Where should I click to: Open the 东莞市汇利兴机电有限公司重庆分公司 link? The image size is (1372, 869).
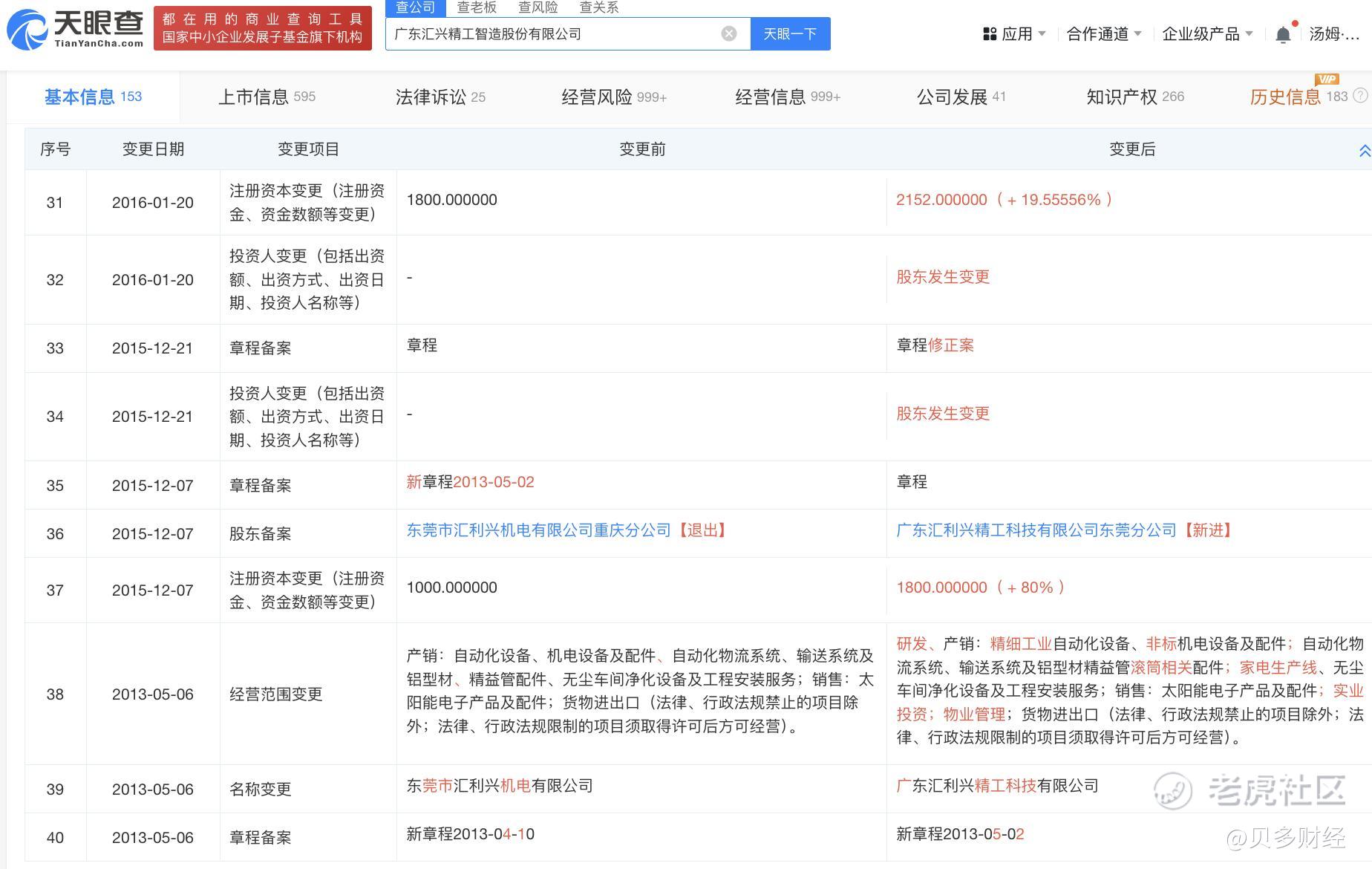coord(538,530)
